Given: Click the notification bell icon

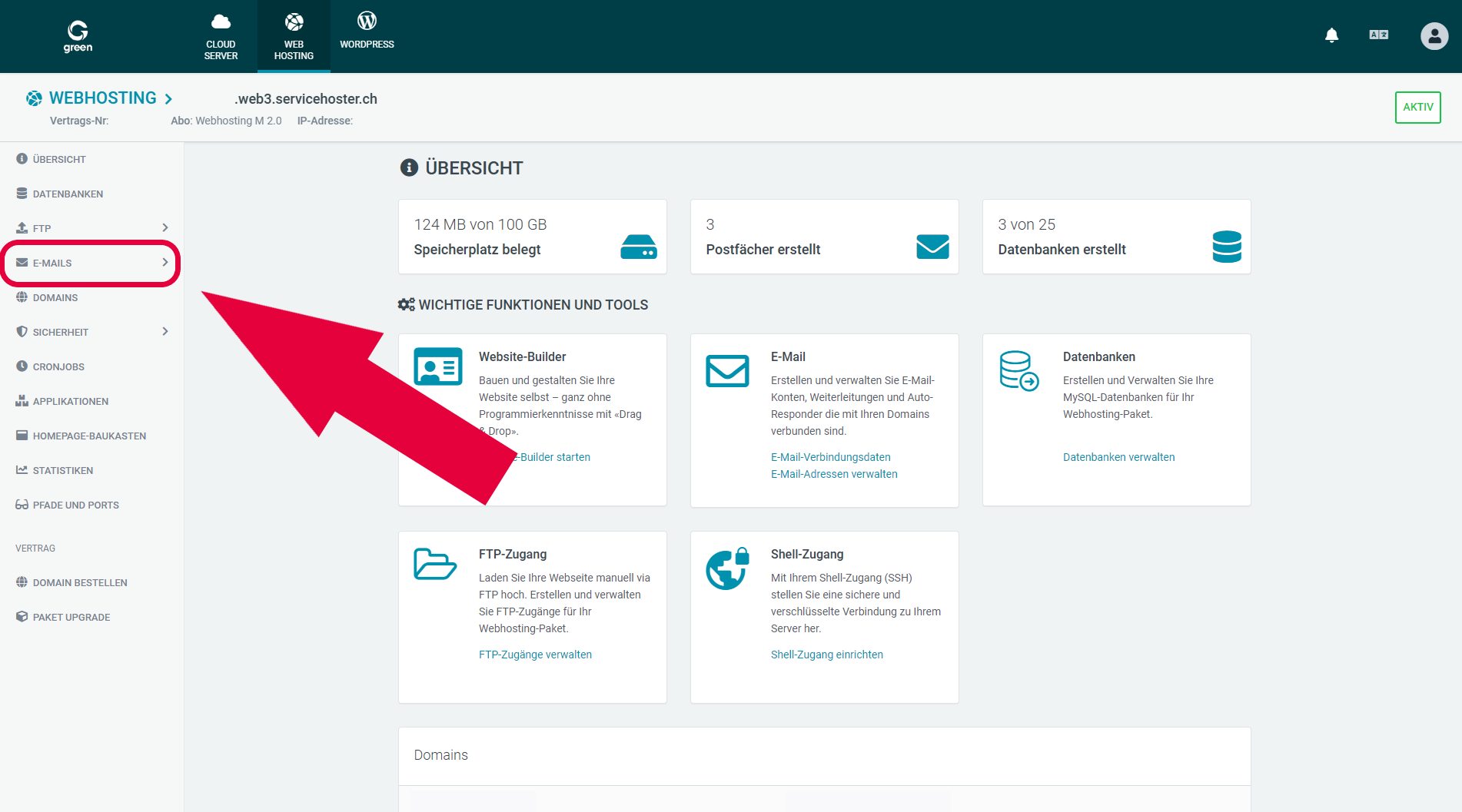Looking at the screenshot, I should coord(1331,35).
